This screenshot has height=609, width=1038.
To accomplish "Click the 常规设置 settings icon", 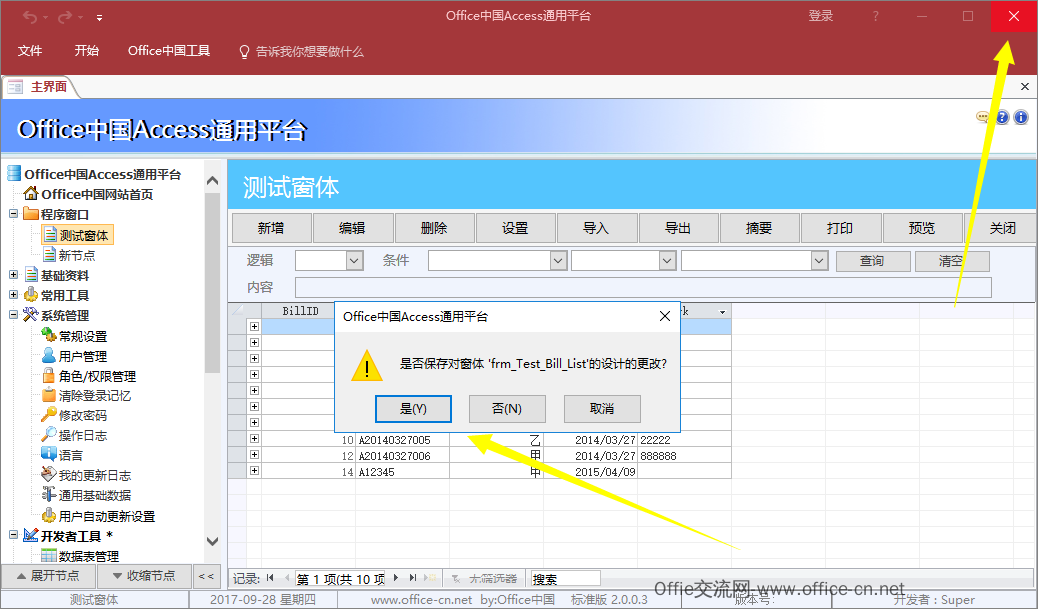I will pos(49,335).
